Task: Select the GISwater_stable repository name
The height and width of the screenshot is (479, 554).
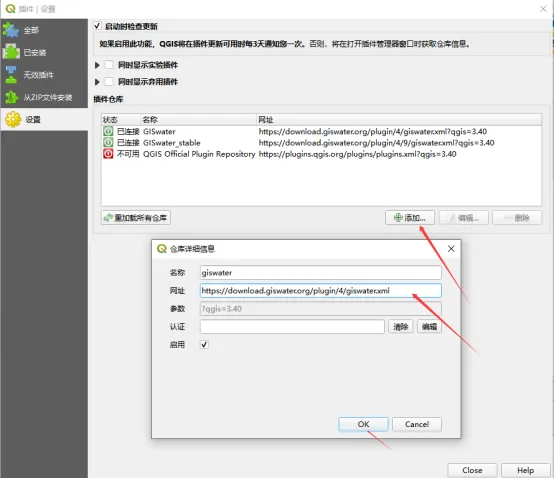Action: (x=172, y=143)
